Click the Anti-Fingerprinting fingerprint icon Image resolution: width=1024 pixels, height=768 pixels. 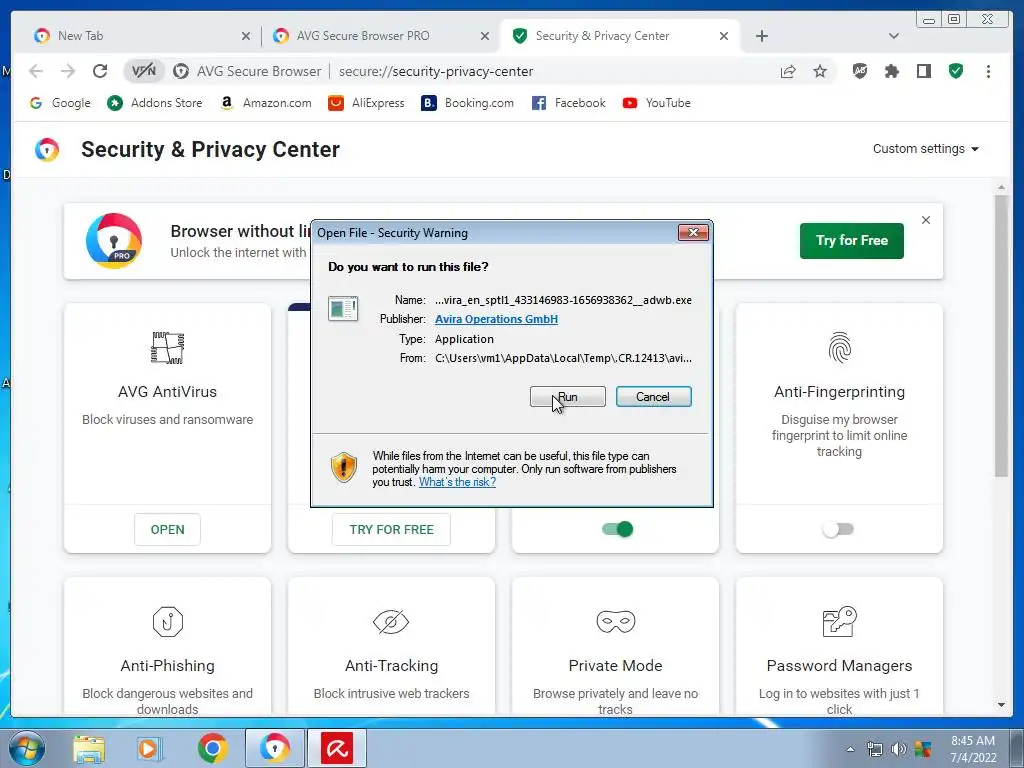839,347
